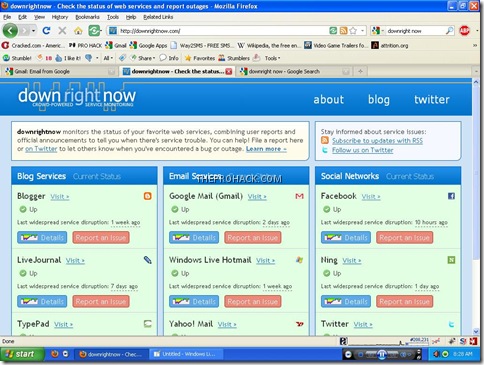Click the Firefox quick launch icon
Screen dimensions: 484x365
tap(55, 354)
